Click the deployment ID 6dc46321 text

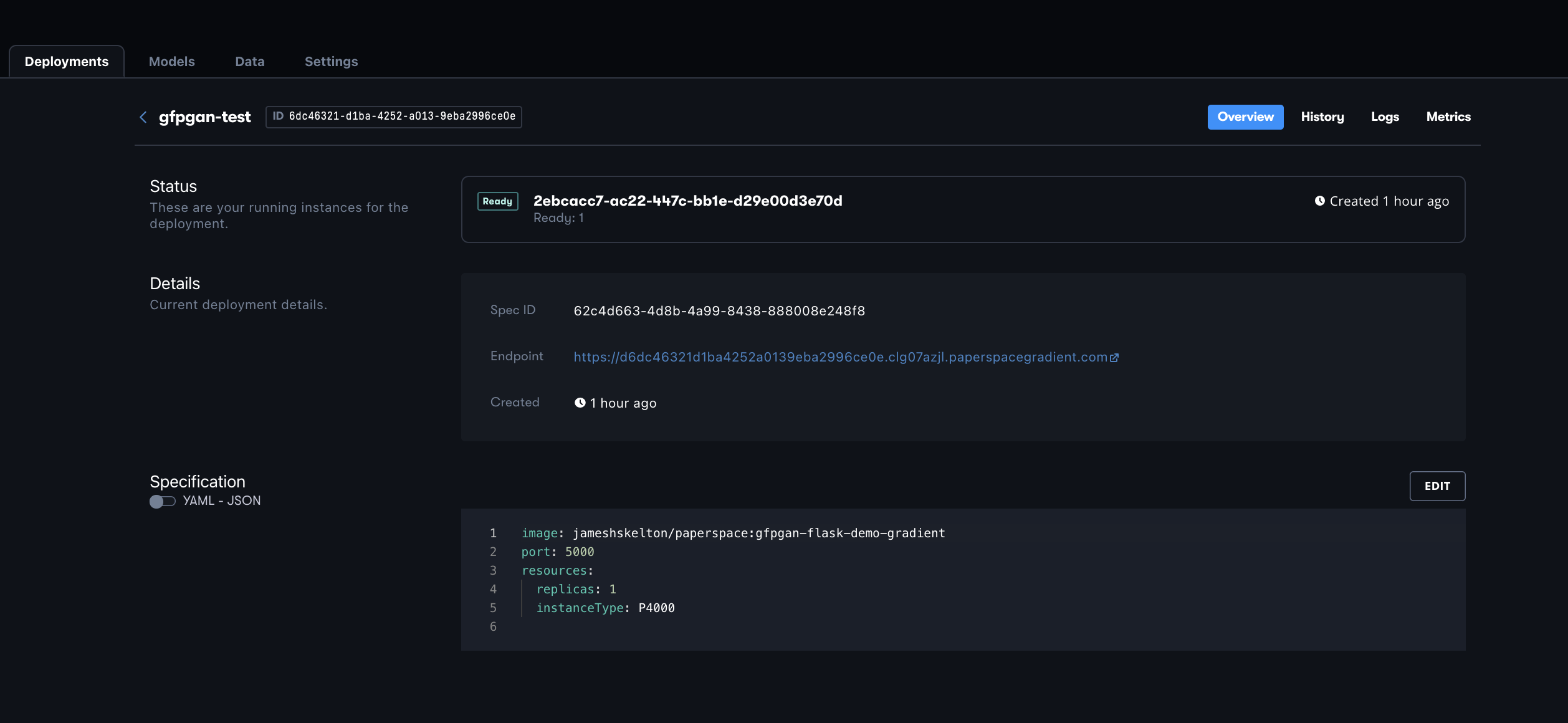click(x=402, y=117)
